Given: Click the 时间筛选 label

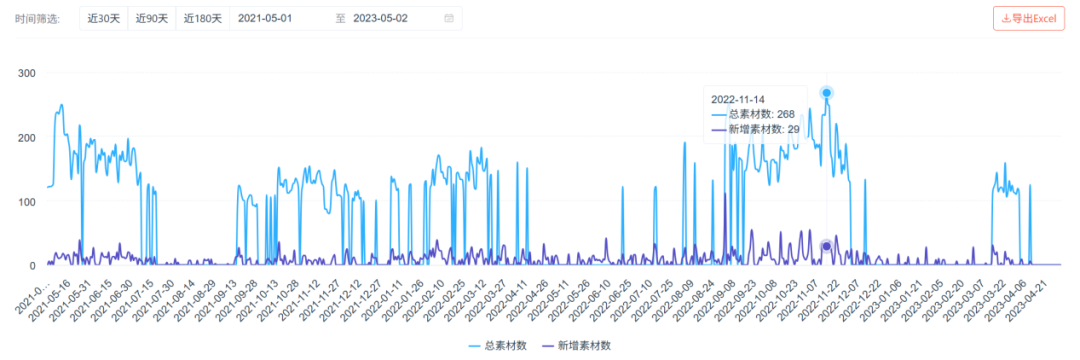Looking at the screenshot, I should click(x=38, y=19).
